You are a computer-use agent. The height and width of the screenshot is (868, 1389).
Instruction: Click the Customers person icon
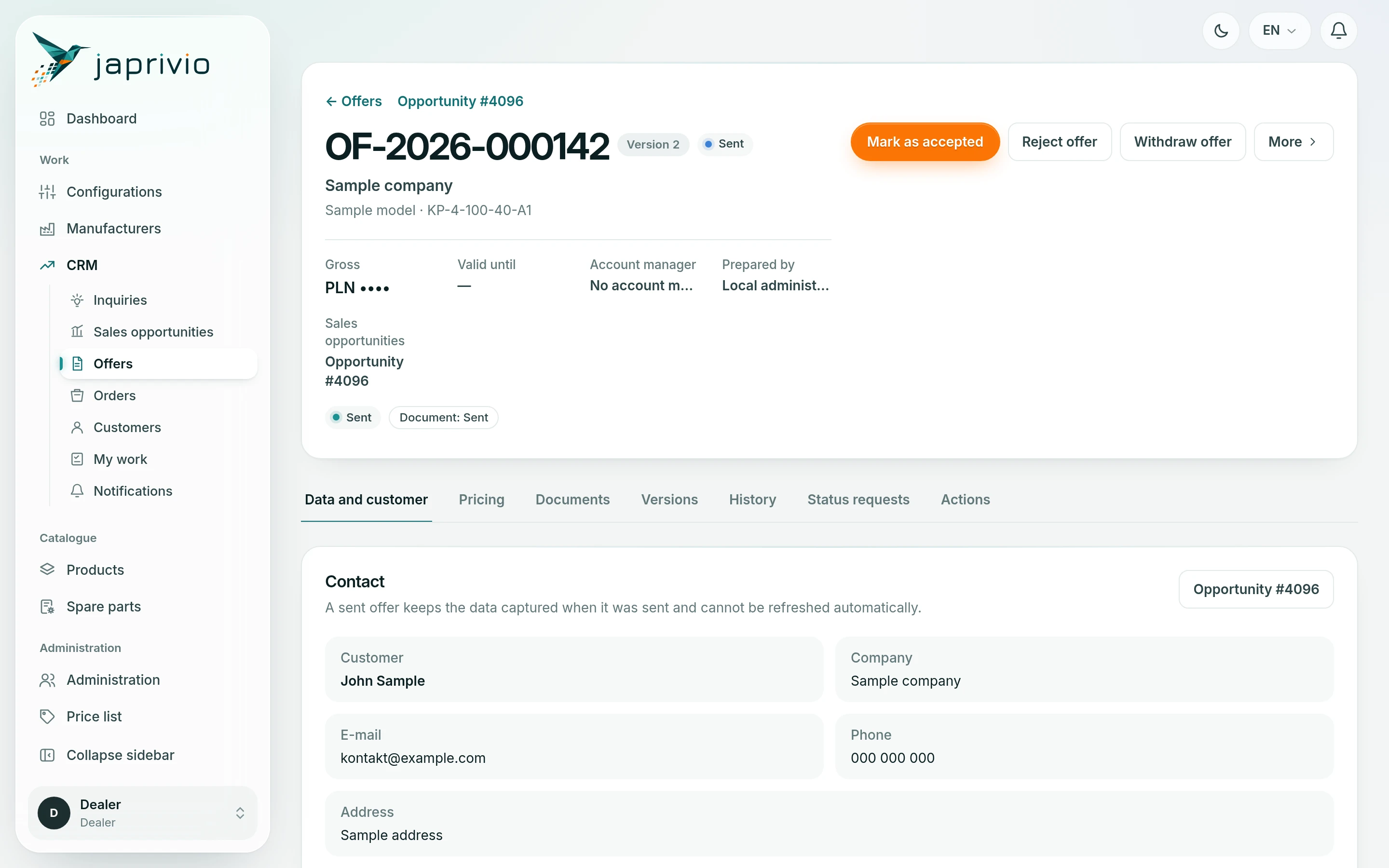click(x=77, y=428)
